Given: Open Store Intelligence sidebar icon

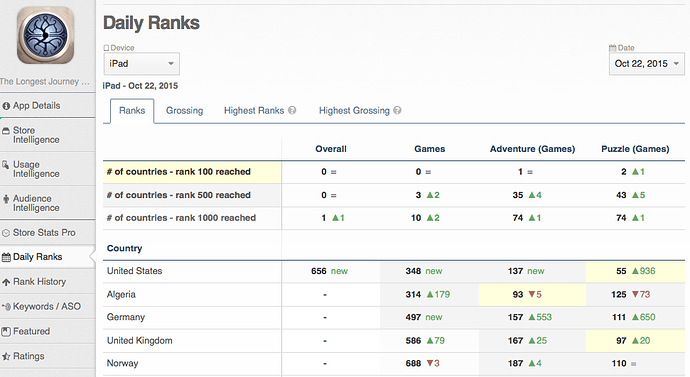Looking at the screenshot, I should pyautogui.click(x=6, y=131).
